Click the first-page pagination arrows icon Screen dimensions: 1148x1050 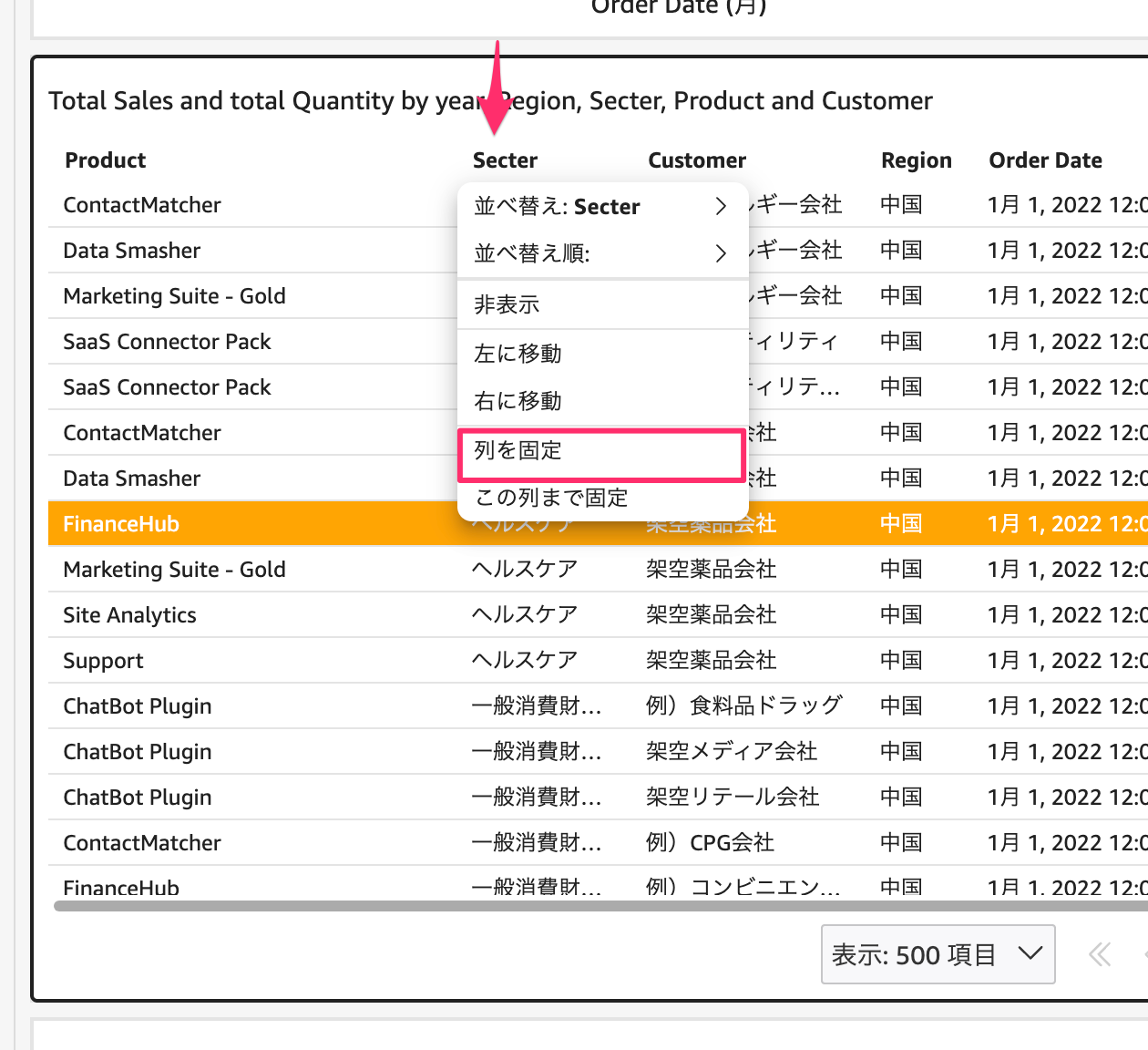coord(1098,954)
